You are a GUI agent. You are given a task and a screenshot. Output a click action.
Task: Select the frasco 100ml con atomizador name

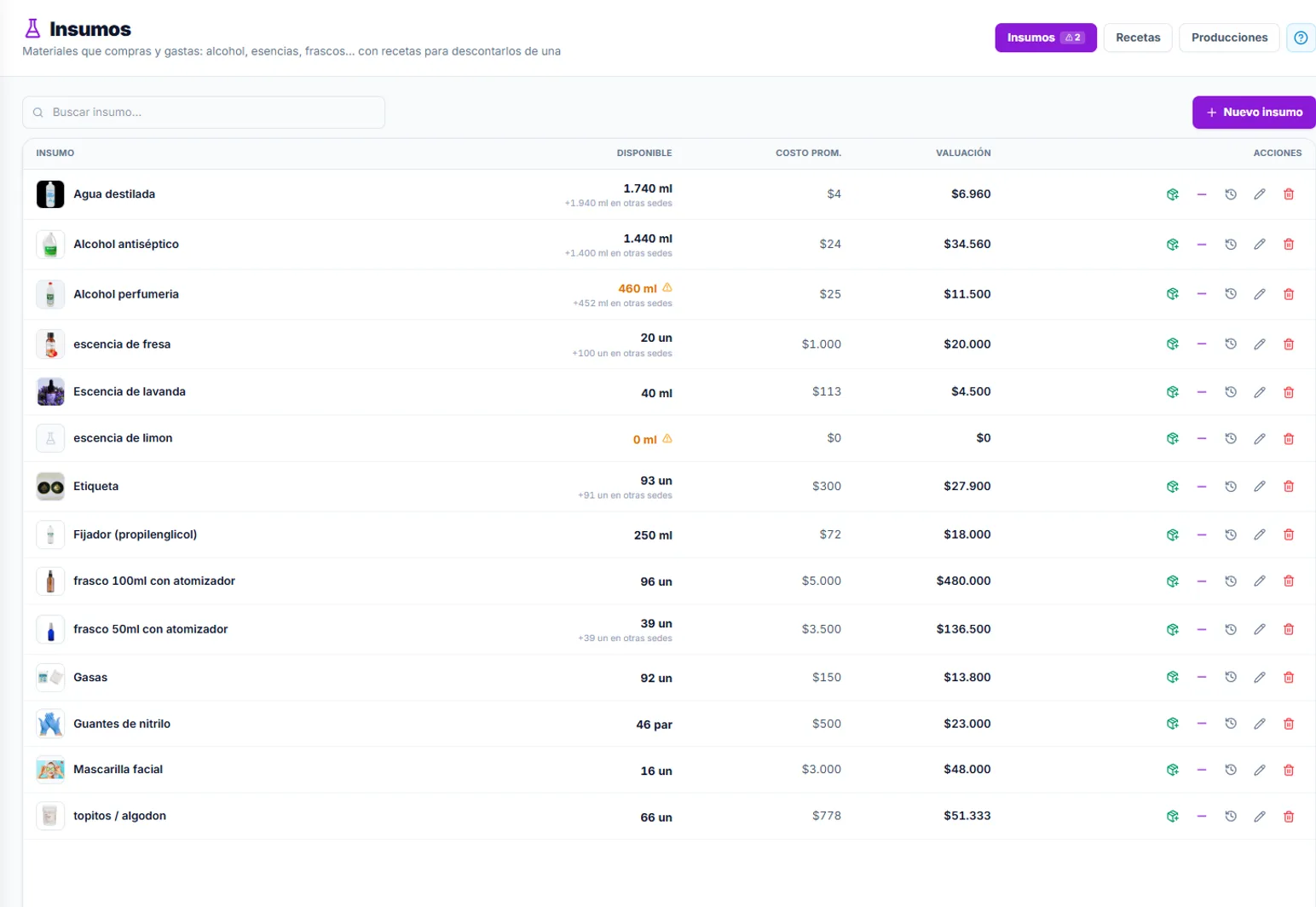point(154,581)
